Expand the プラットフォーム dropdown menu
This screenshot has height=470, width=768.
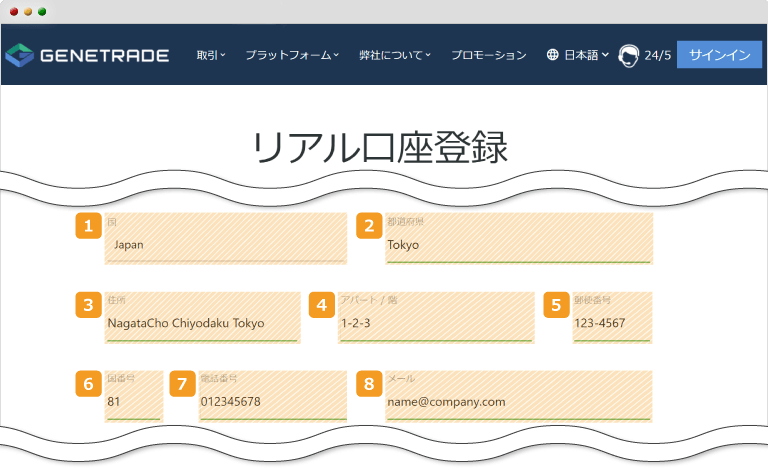point(292,55)
